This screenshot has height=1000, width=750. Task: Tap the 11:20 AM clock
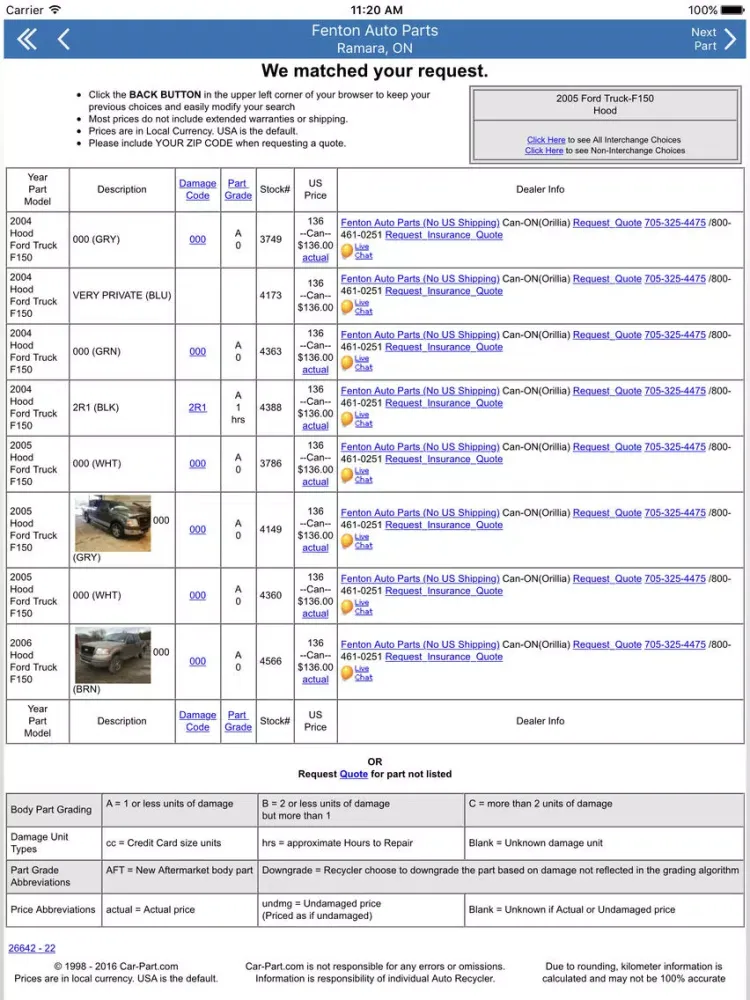(377, 10)
